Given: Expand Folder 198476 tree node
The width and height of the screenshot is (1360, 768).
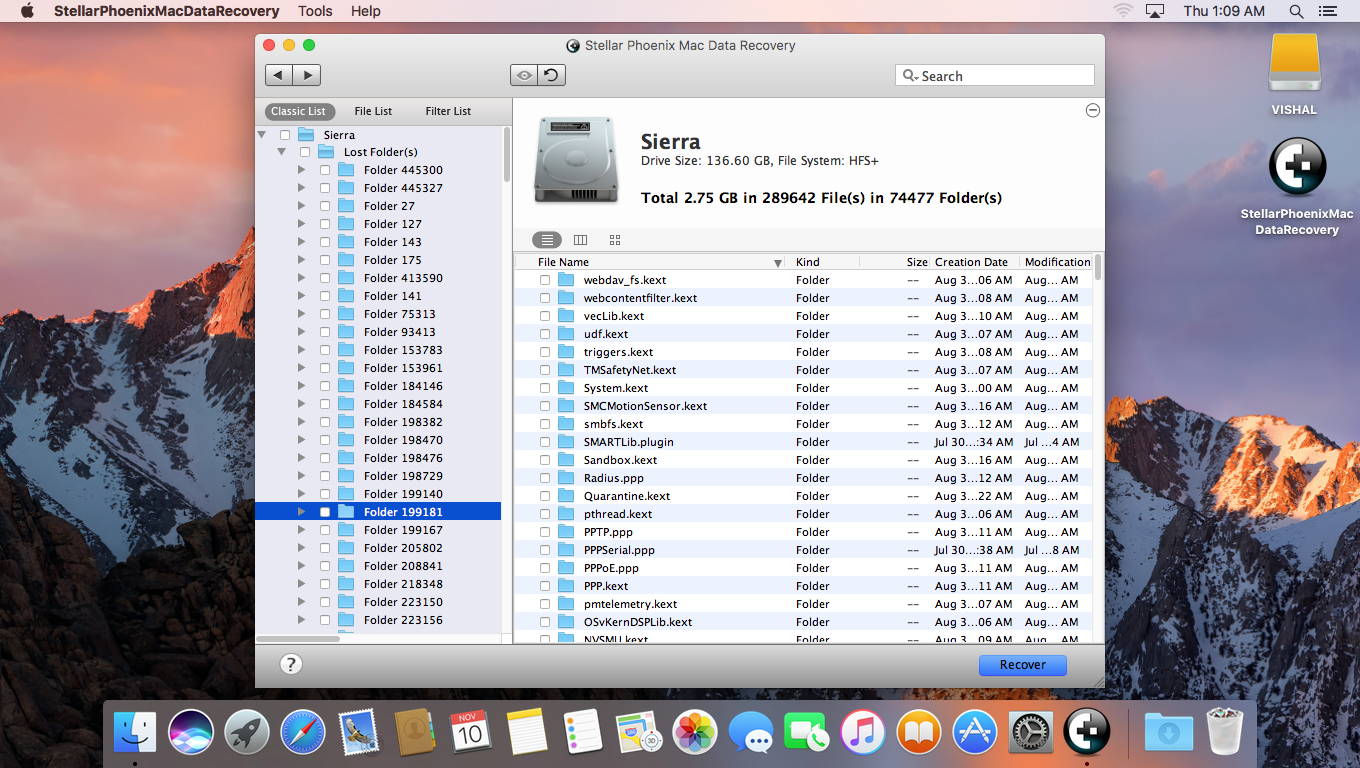Looking at the screenshot, I should [302, 458].
